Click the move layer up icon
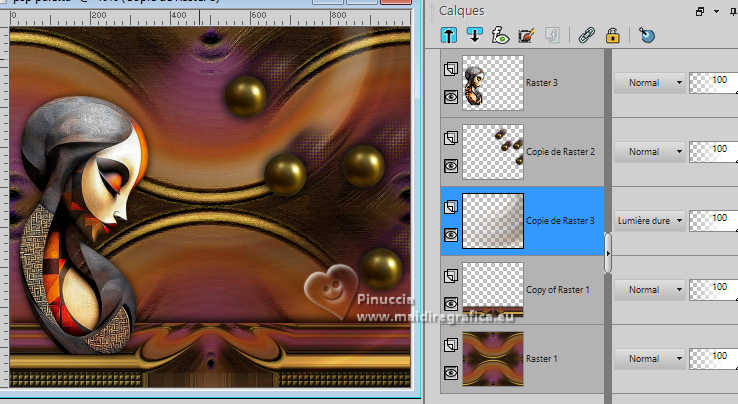738x404 pixels. click(x=449, y=35)
